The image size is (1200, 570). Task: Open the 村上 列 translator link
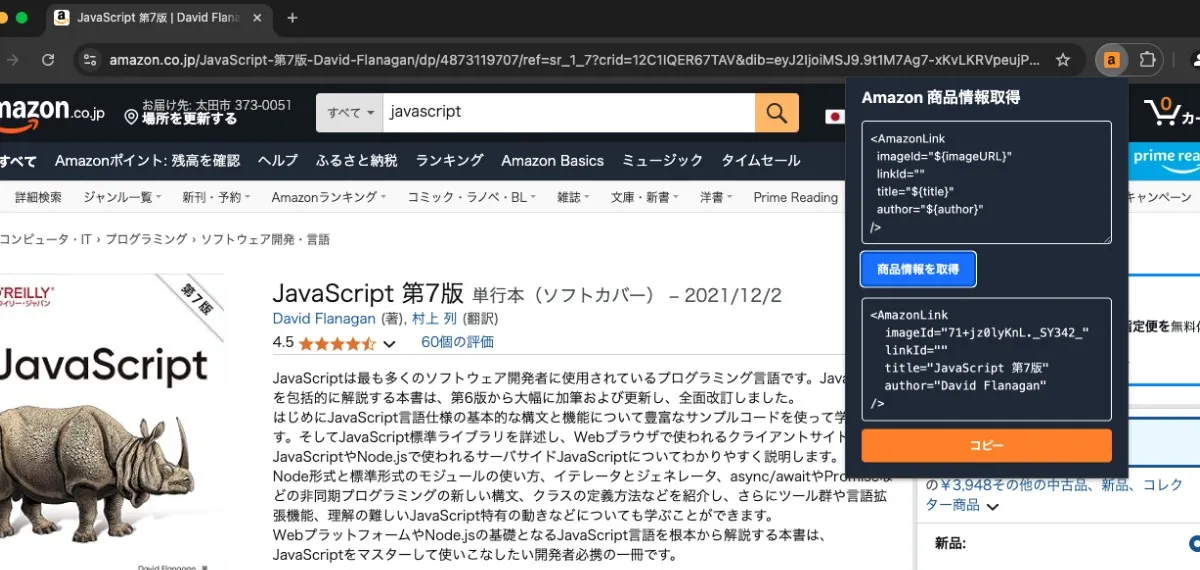[436, 319]
